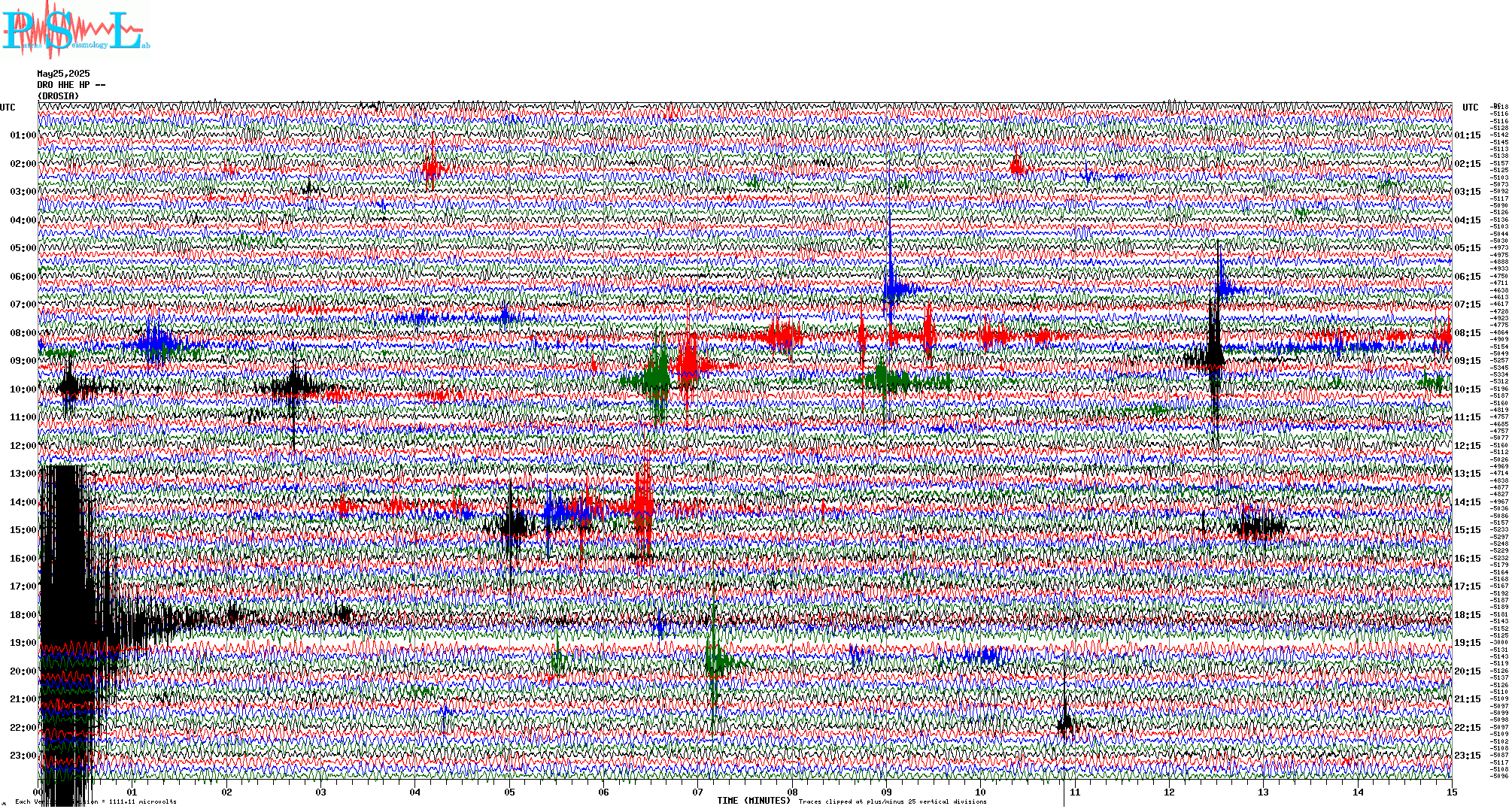Select the 06:00 hour label
The height and width of the screenshot is (812, 1512).
pos(23,277)
